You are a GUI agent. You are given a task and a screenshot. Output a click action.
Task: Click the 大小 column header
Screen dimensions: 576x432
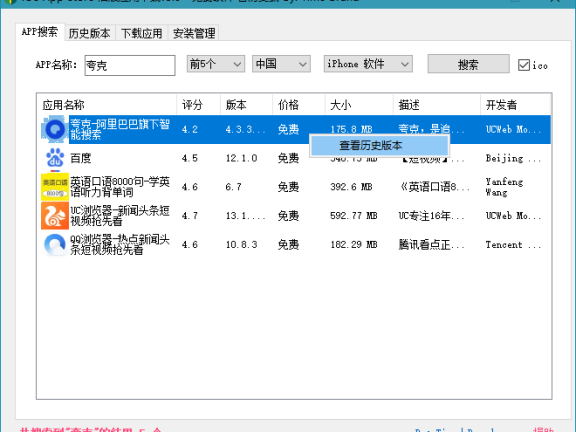359,105
